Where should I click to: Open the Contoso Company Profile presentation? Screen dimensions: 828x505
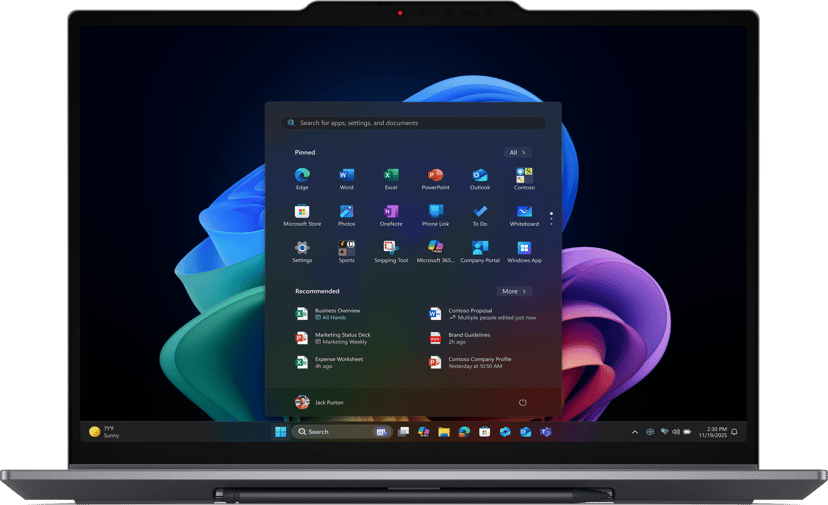[x=470, y=362]
